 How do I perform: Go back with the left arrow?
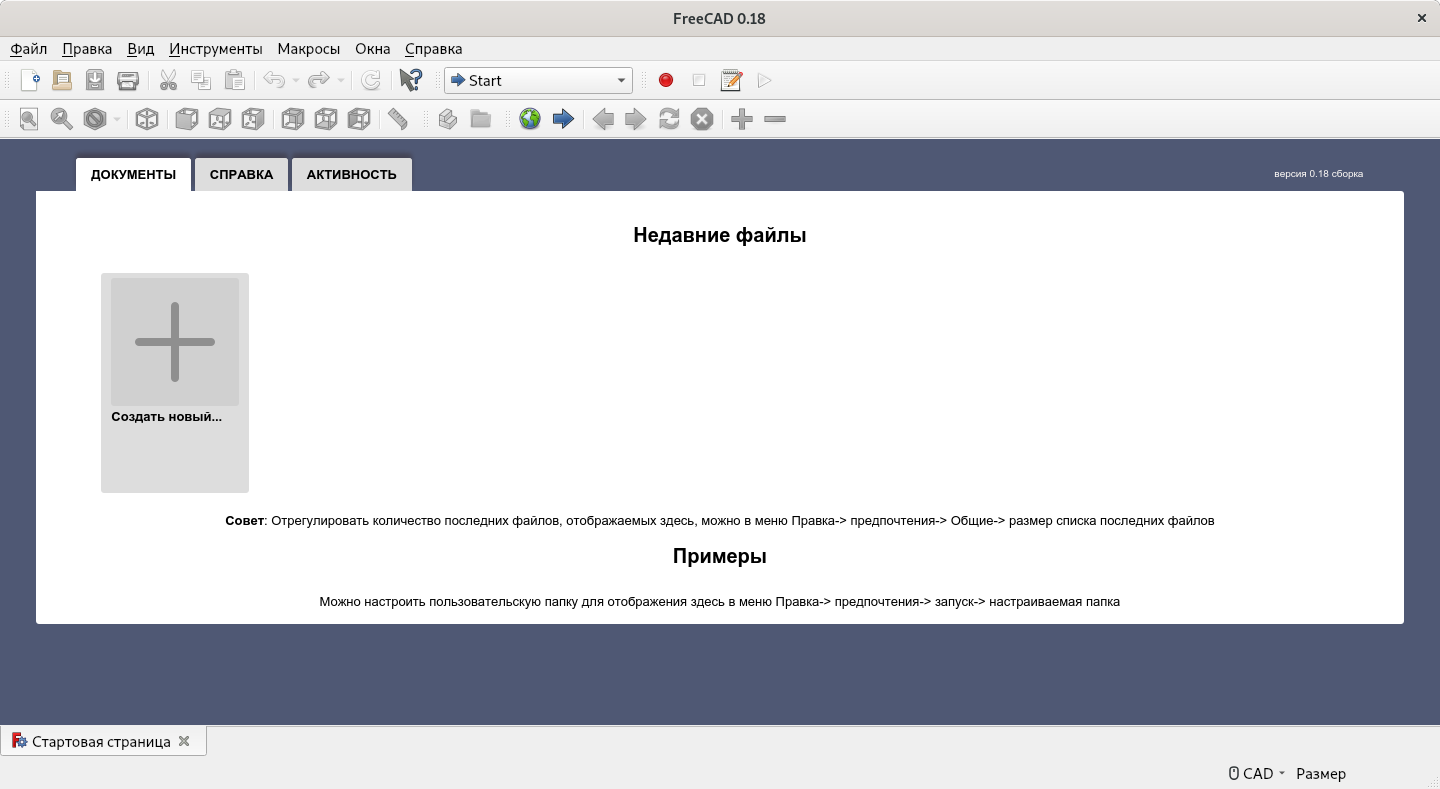603,119
